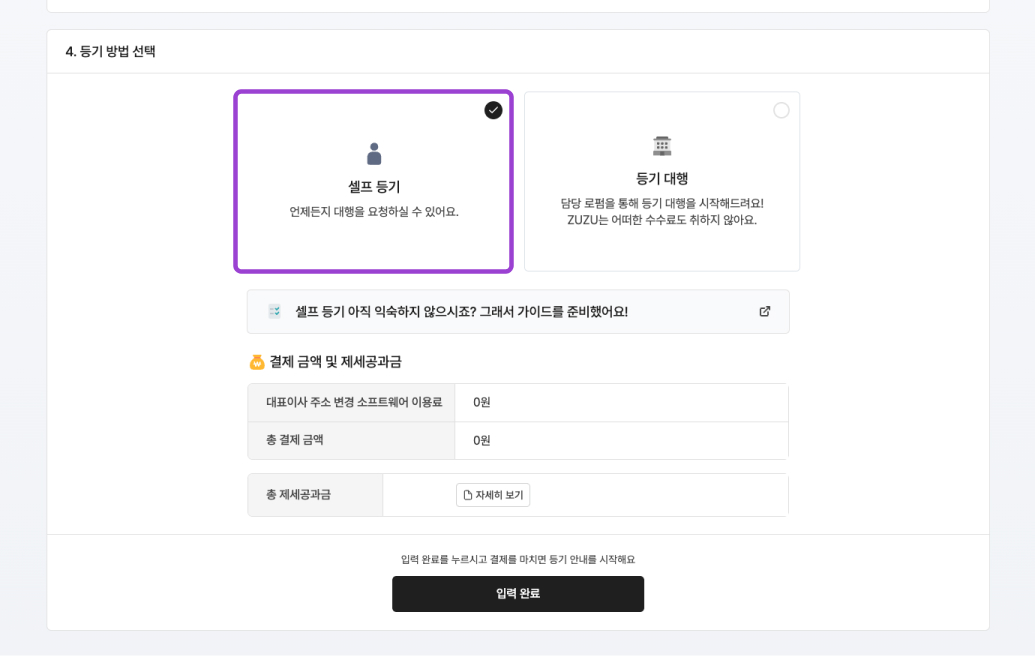Click the 0원 total payment amount cell
Image resolution: width=1035 pixels, height=656 pixels.
click(620, 439)
